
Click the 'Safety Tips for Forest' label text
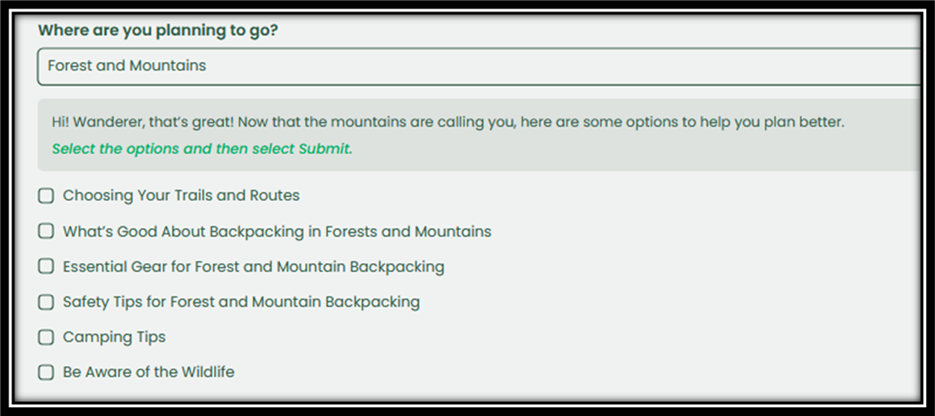tap(241, 302)
